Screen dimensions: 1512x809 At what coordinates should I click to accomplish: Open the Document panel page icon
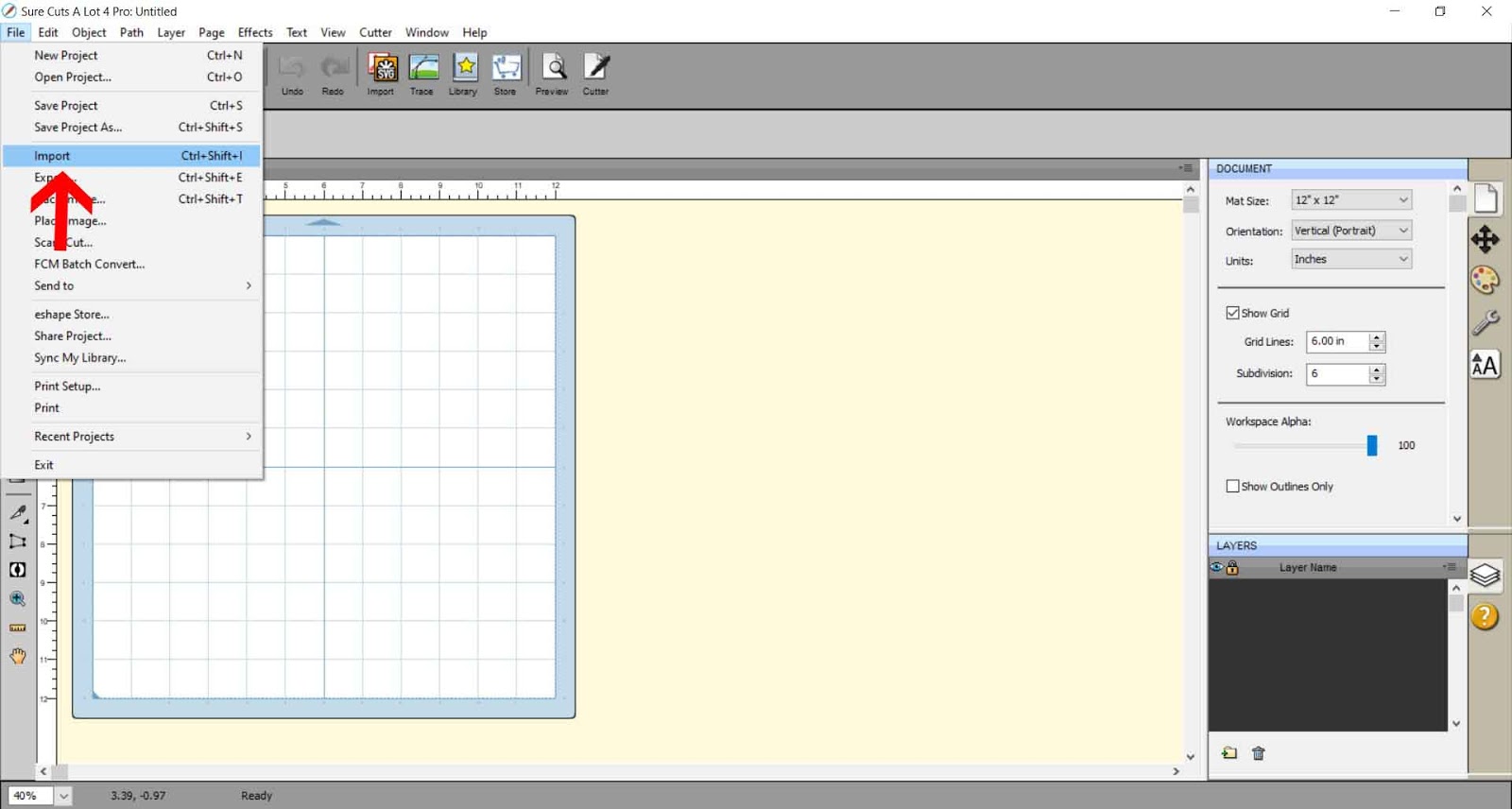click(1486, 198)
